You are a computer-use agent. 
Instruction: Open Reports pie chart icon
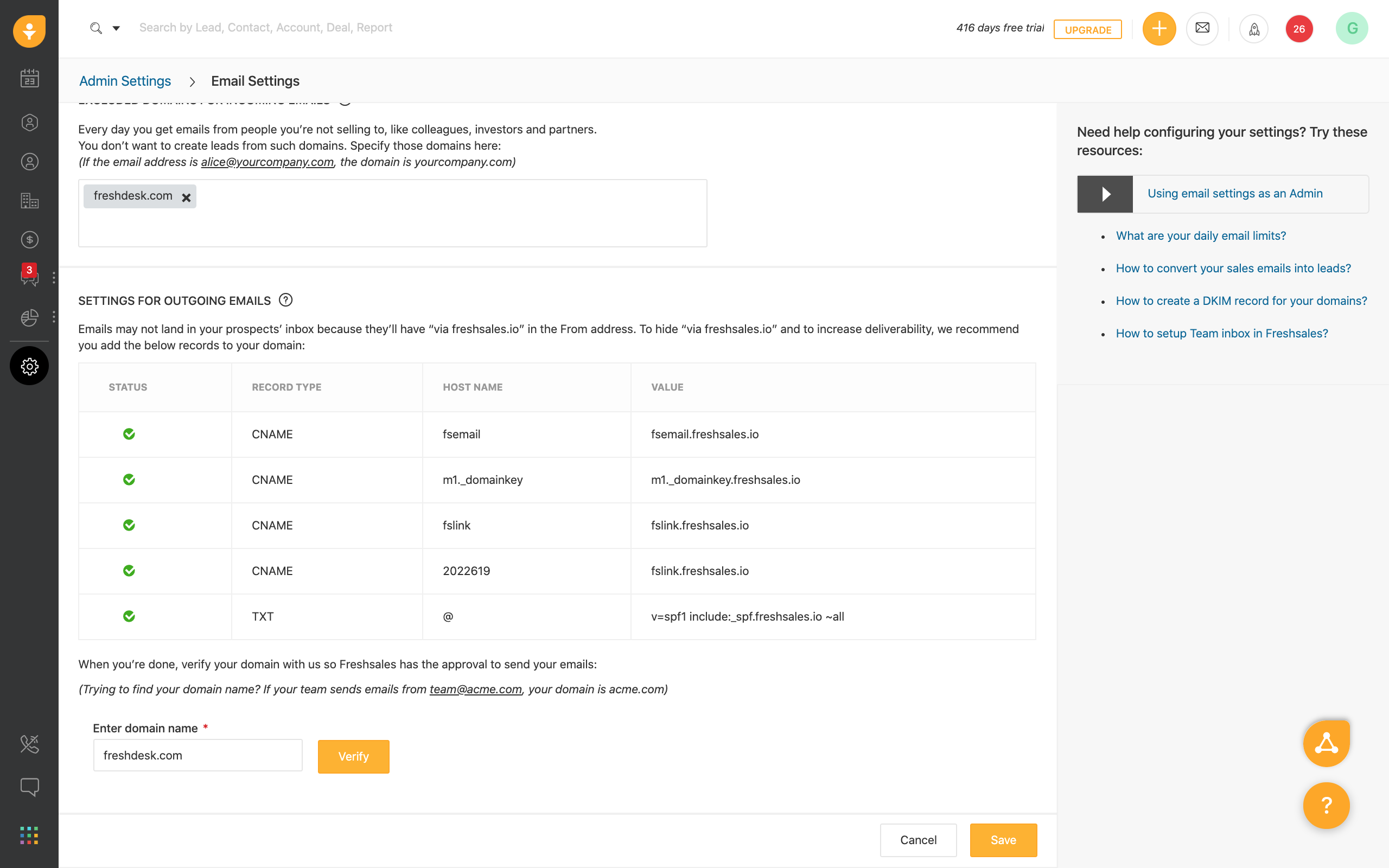29,317
